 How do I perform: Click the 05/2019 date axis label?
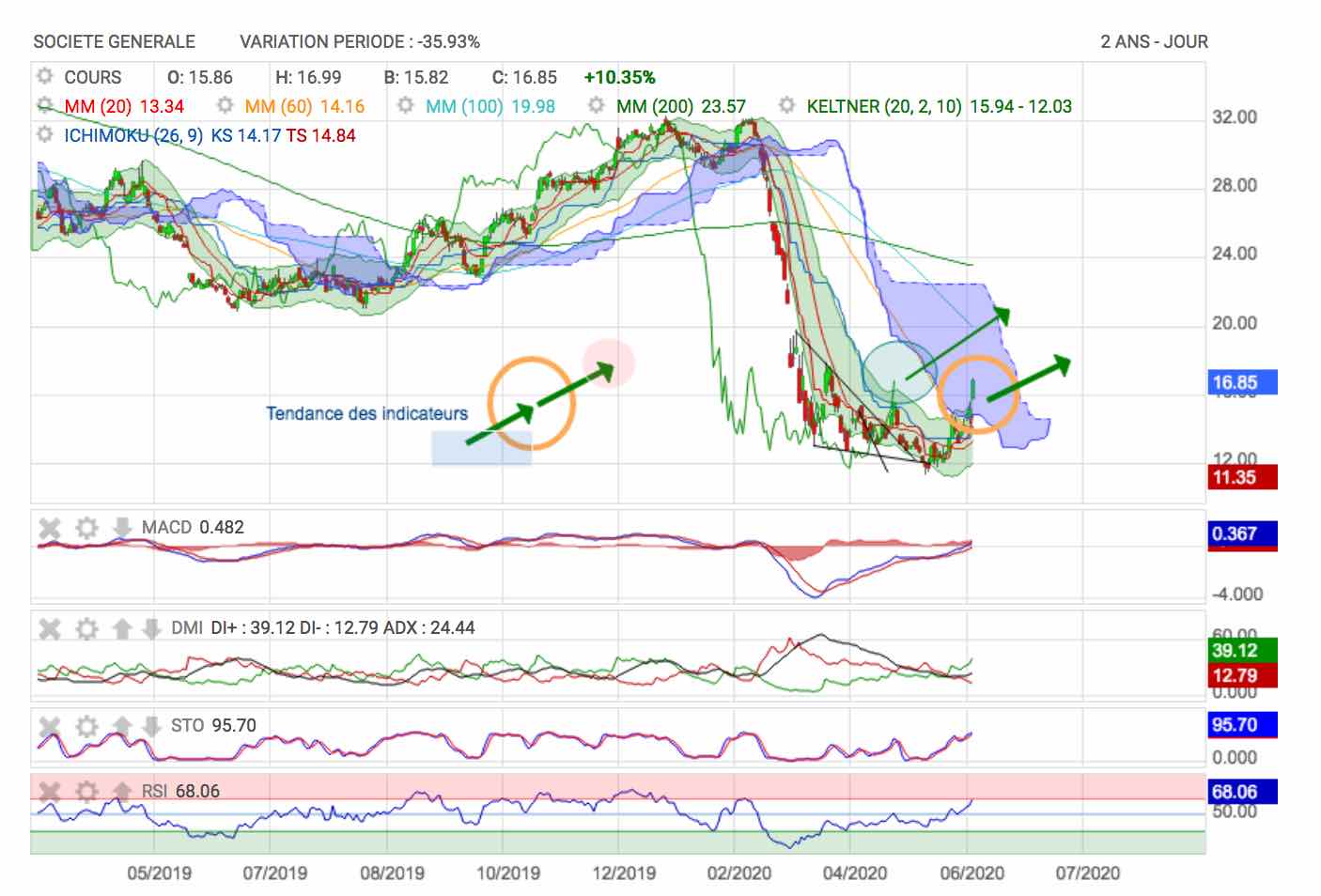(159, 873)
